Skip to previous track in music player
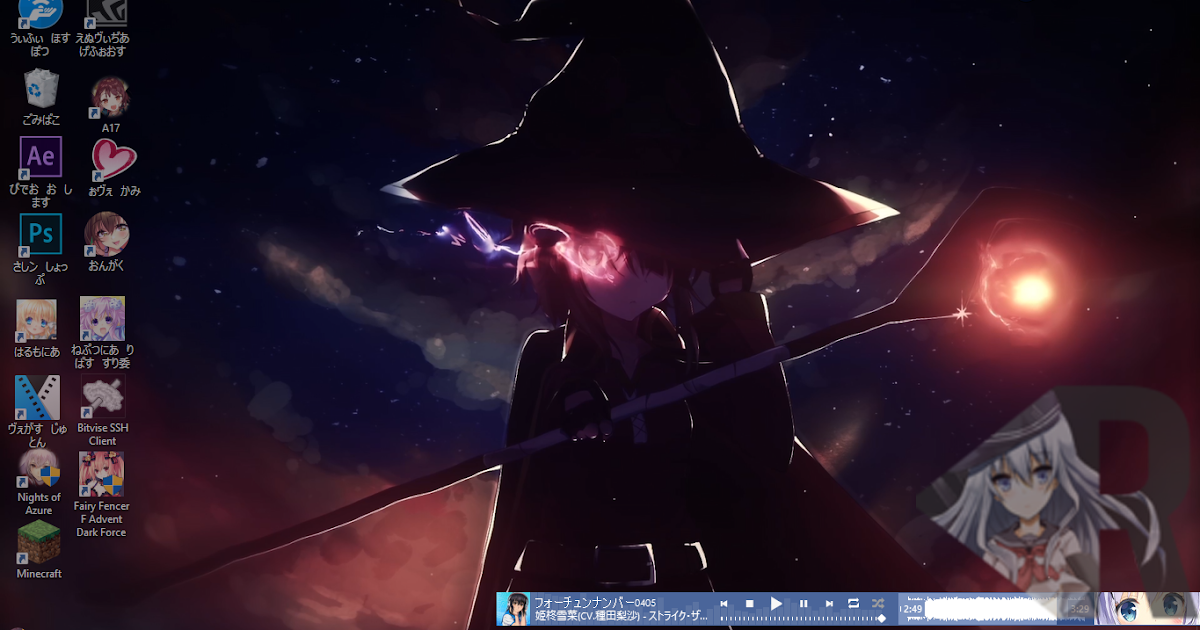Viewport: 1200px width, 630px height. (724, 604)
